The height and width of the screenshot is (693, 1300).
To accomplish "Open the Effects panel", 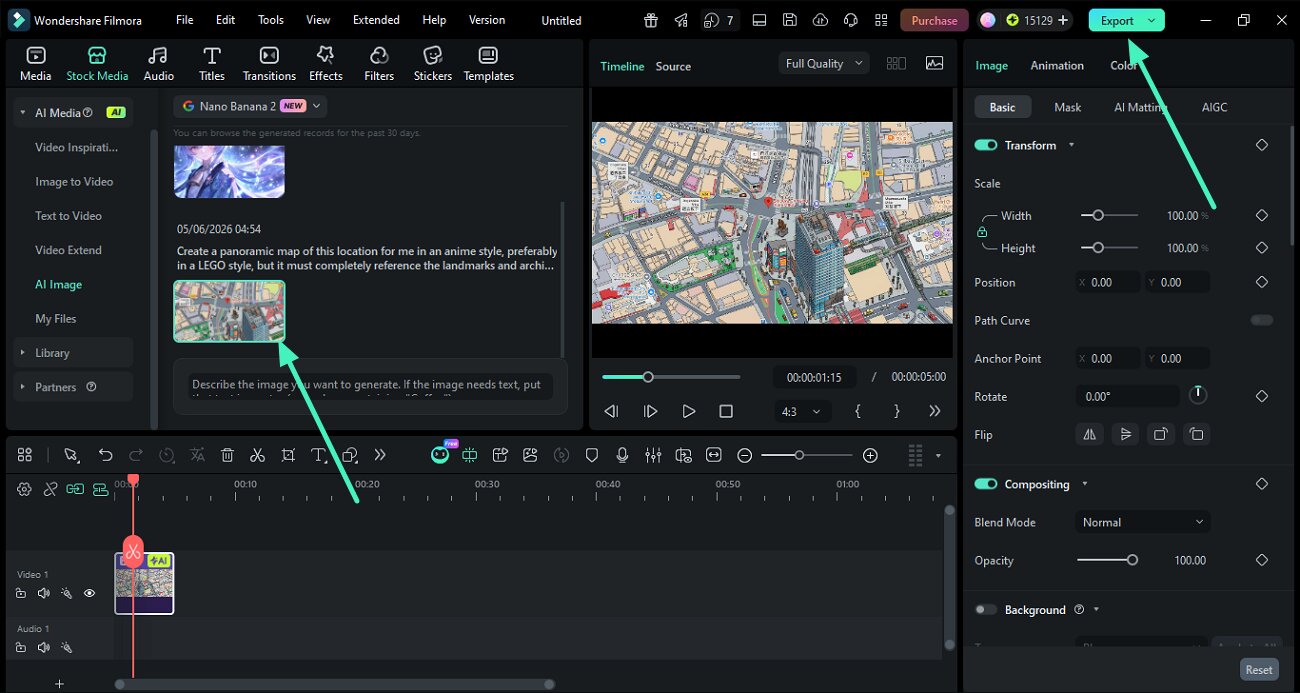I will coord(325,64).
